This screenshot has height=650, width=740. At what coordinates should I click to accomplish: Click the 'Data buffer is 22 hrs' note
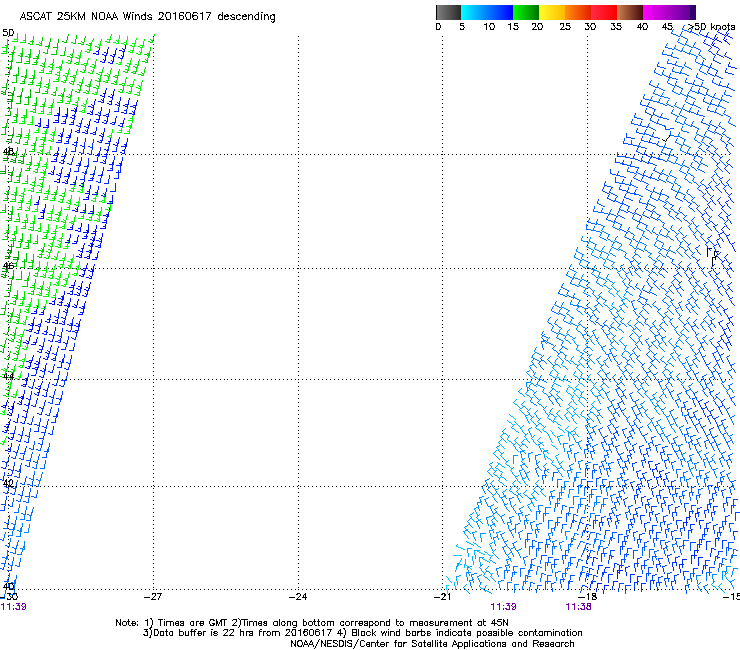pos(362,633)
